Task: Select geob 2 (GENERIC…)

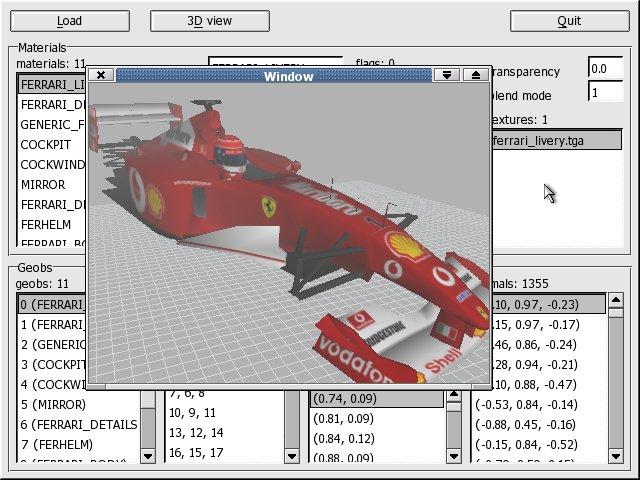Action: click(52, 344)
